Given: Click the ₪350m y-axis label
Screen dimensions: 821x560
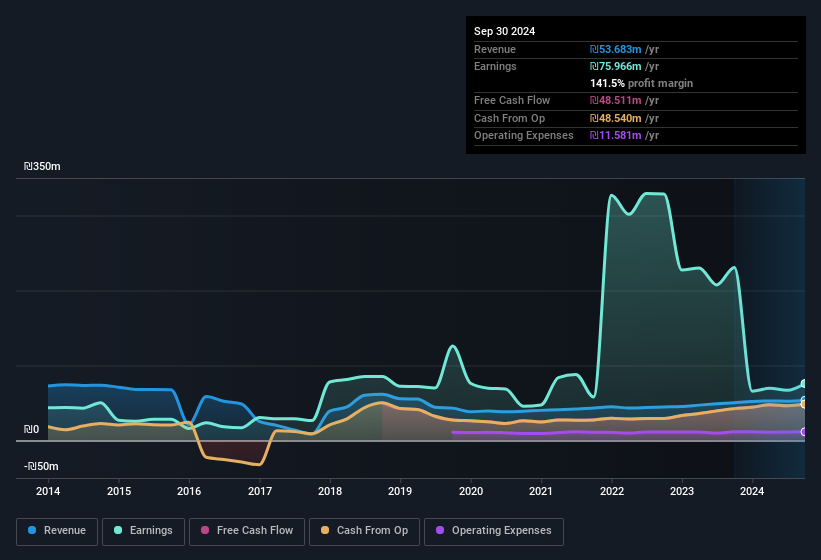Looking at the screenshot, I should [x=42, y=166].
